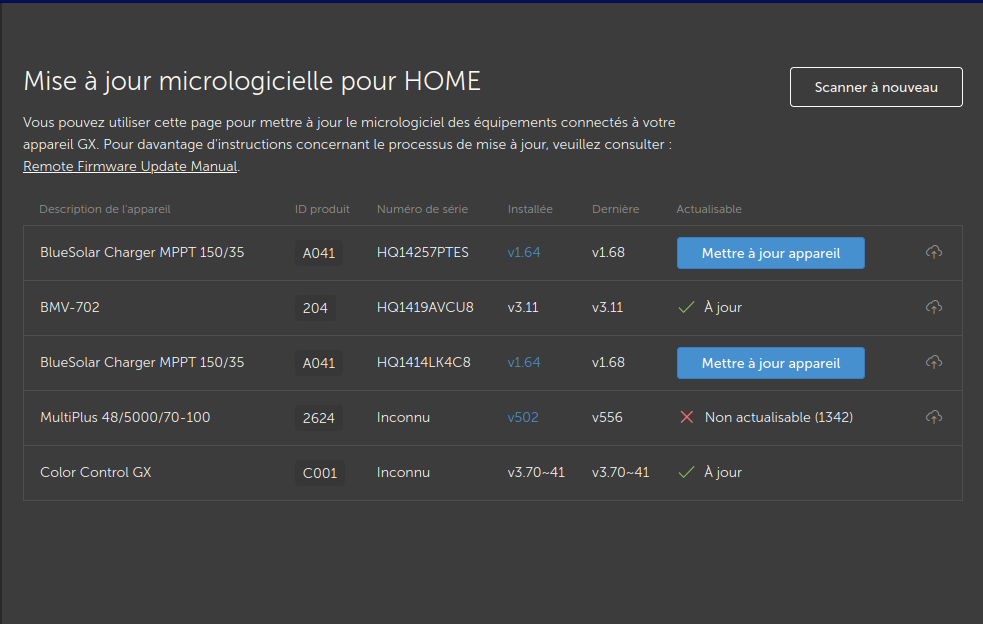Click upload cloud icon in BMV-702 row
Screen dimensions: 983x624
tap(933, 307)
